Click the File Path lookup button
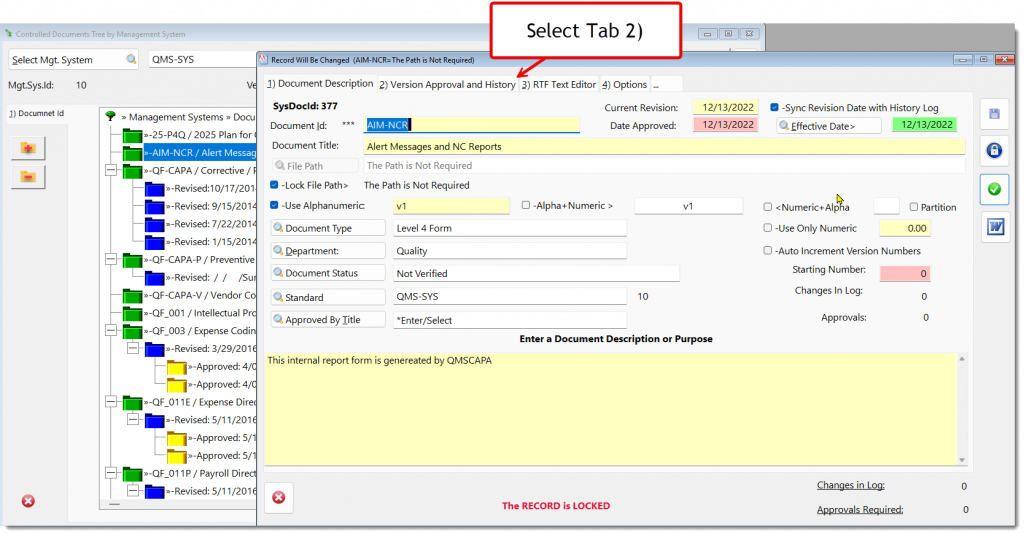Screen dimensions: 1024x535 click(x=315, y=166)
